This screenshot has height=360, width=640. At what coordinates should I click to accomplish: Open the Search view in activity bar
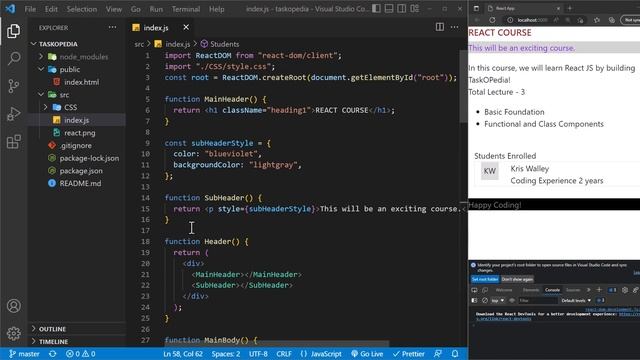coord(13,58)
